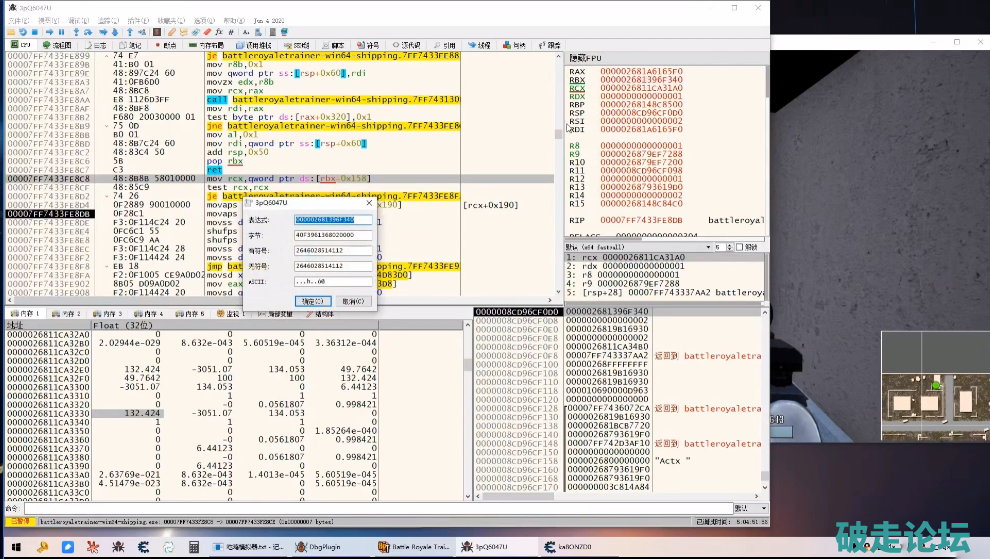Click the Restart program toolbar icon
This screenshot has height=559, width=990.
[x=22, y=32]
